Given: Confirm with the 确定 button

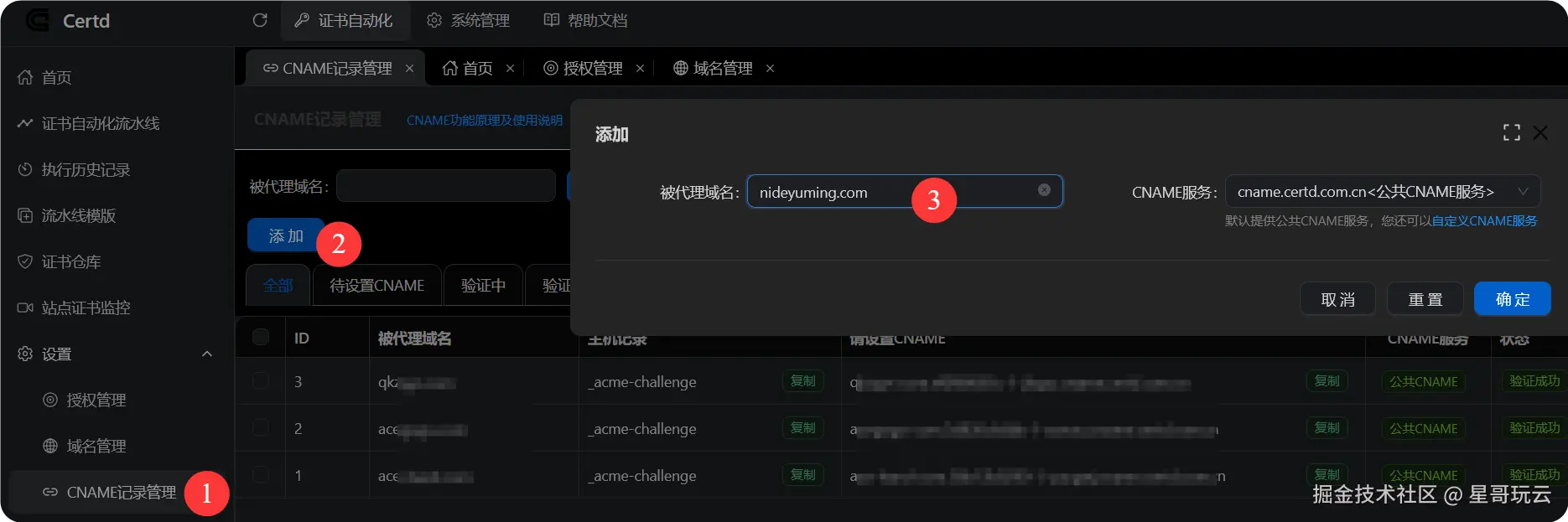Looking at the screenshot, I should coord(1513,299).
